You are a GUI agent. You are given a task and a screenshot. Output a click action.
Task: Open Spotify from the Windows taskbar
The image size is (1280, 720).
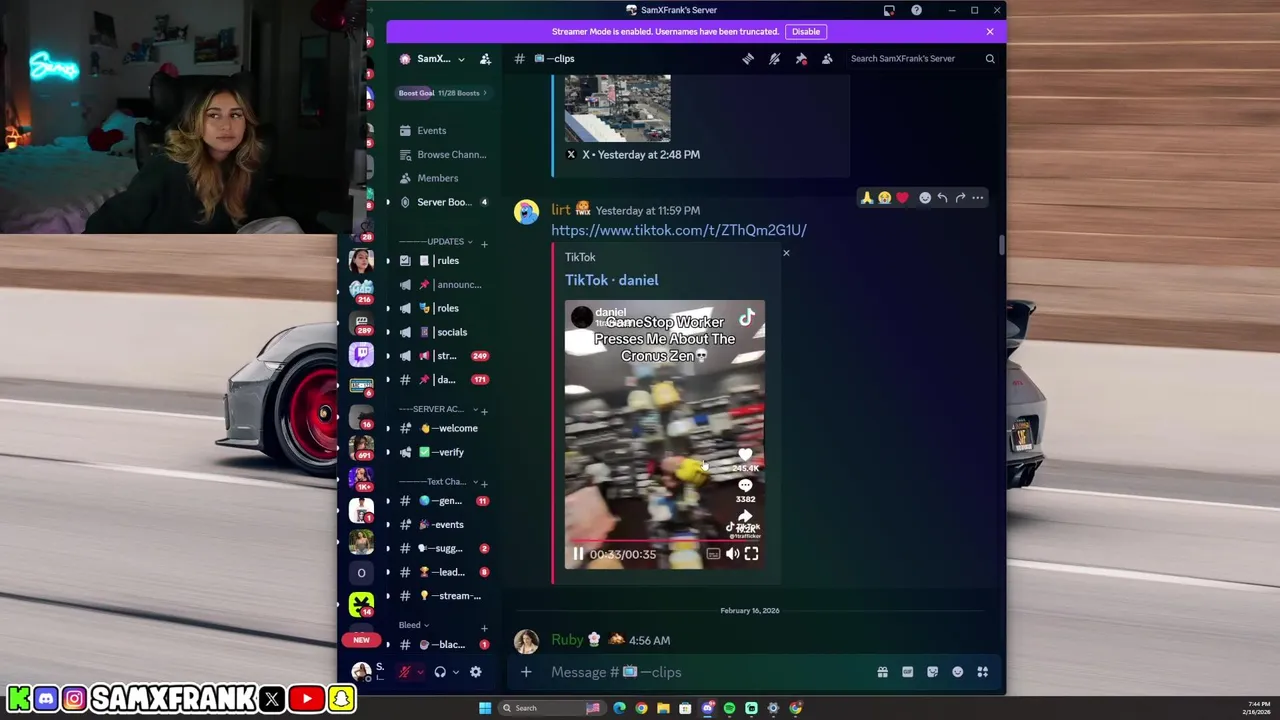click(729, 708)
